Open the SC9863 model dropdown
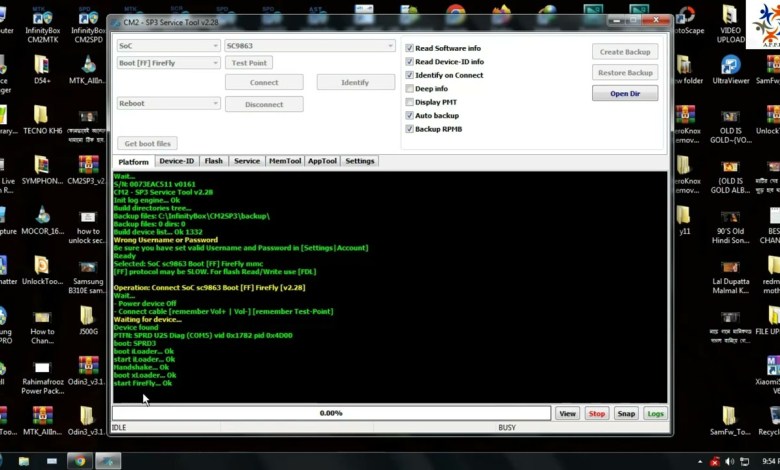The image size is (780, 470). [x=309, y=46]
